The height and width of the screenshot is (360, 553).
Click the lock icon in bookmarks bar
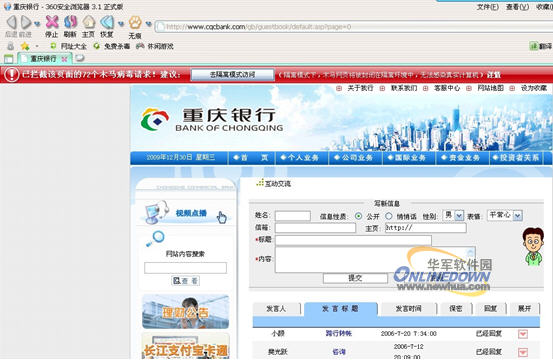click(x=11, y=46)
